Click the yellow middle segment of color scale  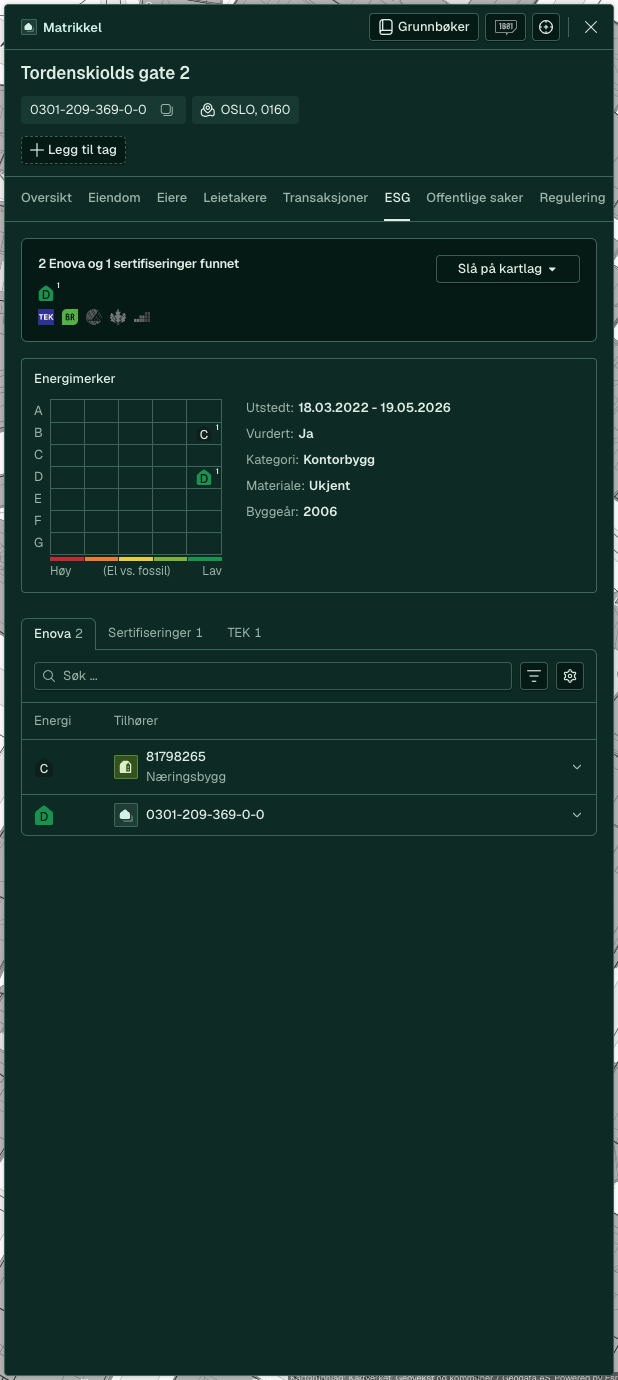click(x=136, y=559)
